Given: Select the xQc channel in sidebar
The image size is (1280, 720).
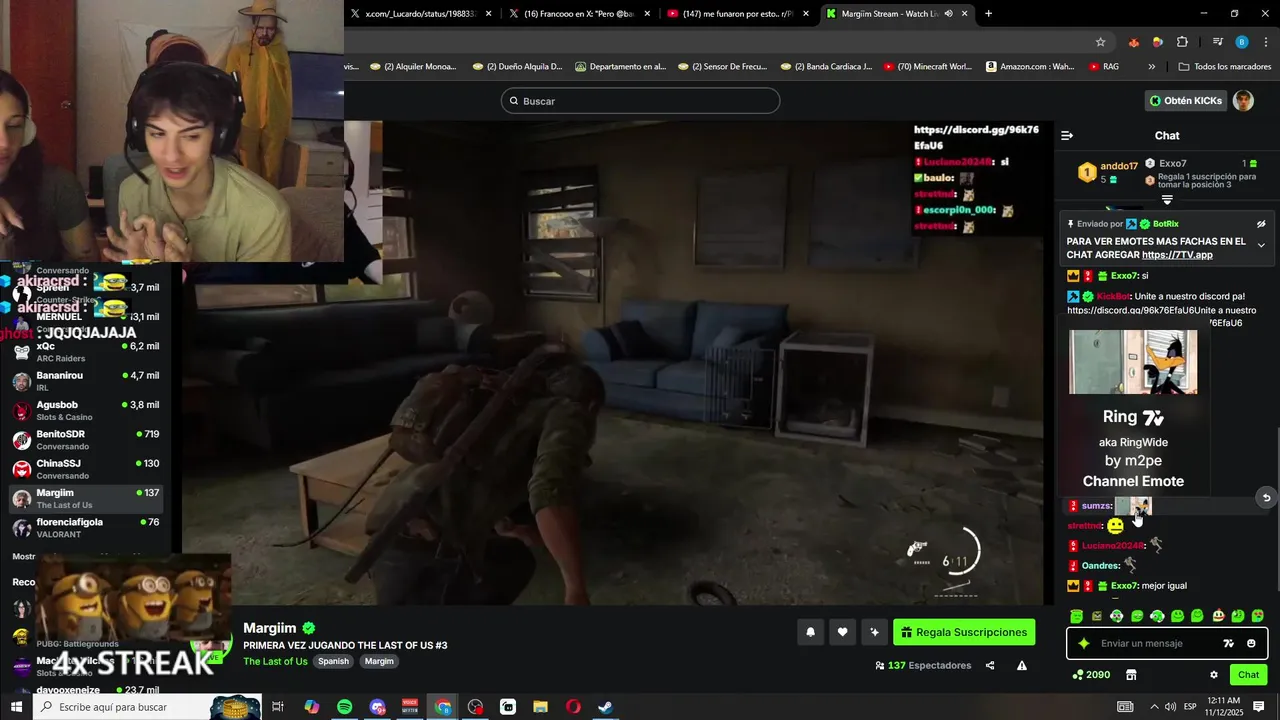Looking at the screenshot, I should coord(85,352).
